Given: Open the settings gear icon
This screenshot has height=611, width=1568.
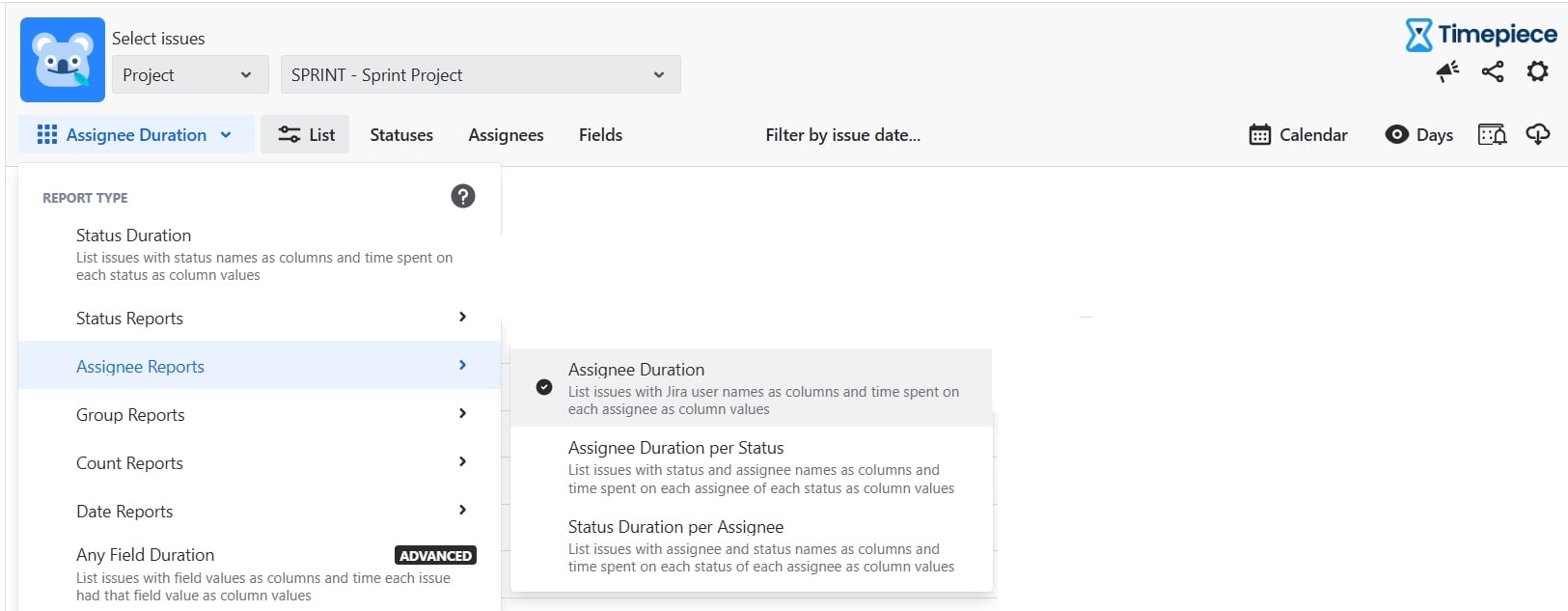Looking at the screenshot, I should pyautogui.click(x=1538, y=71).
